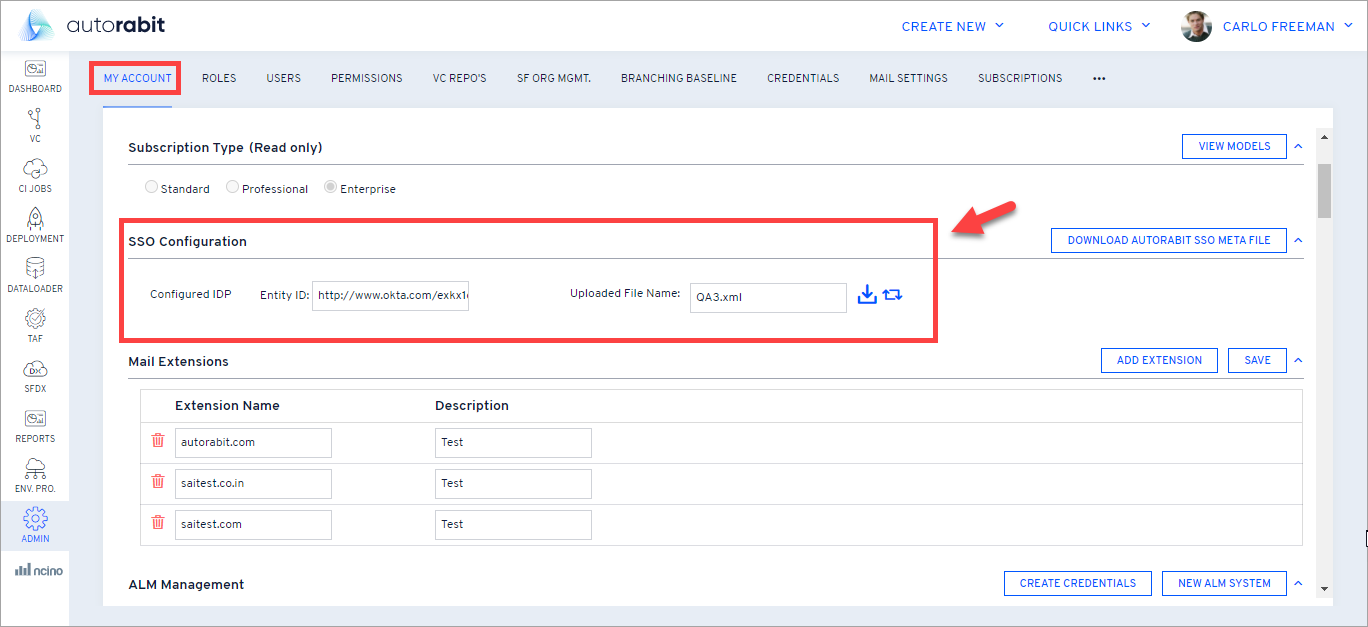
Task: Click the vertical scrollbar thumb
Action: pos(1324,190)
